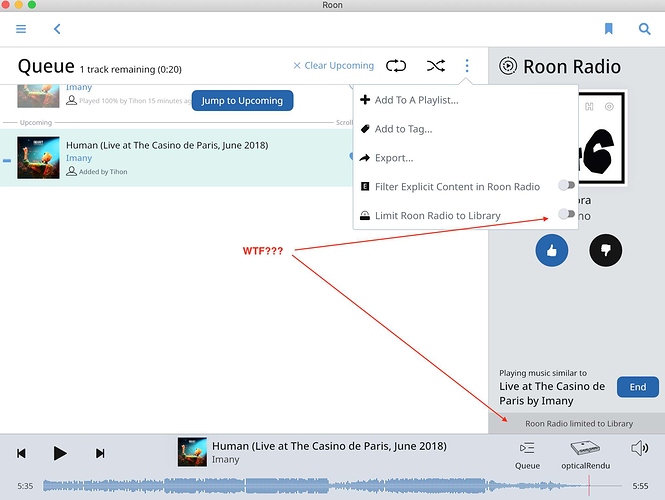Open search with the magnifier icon
The width and height of the screenshot is (665, 500).
(645, 29)
